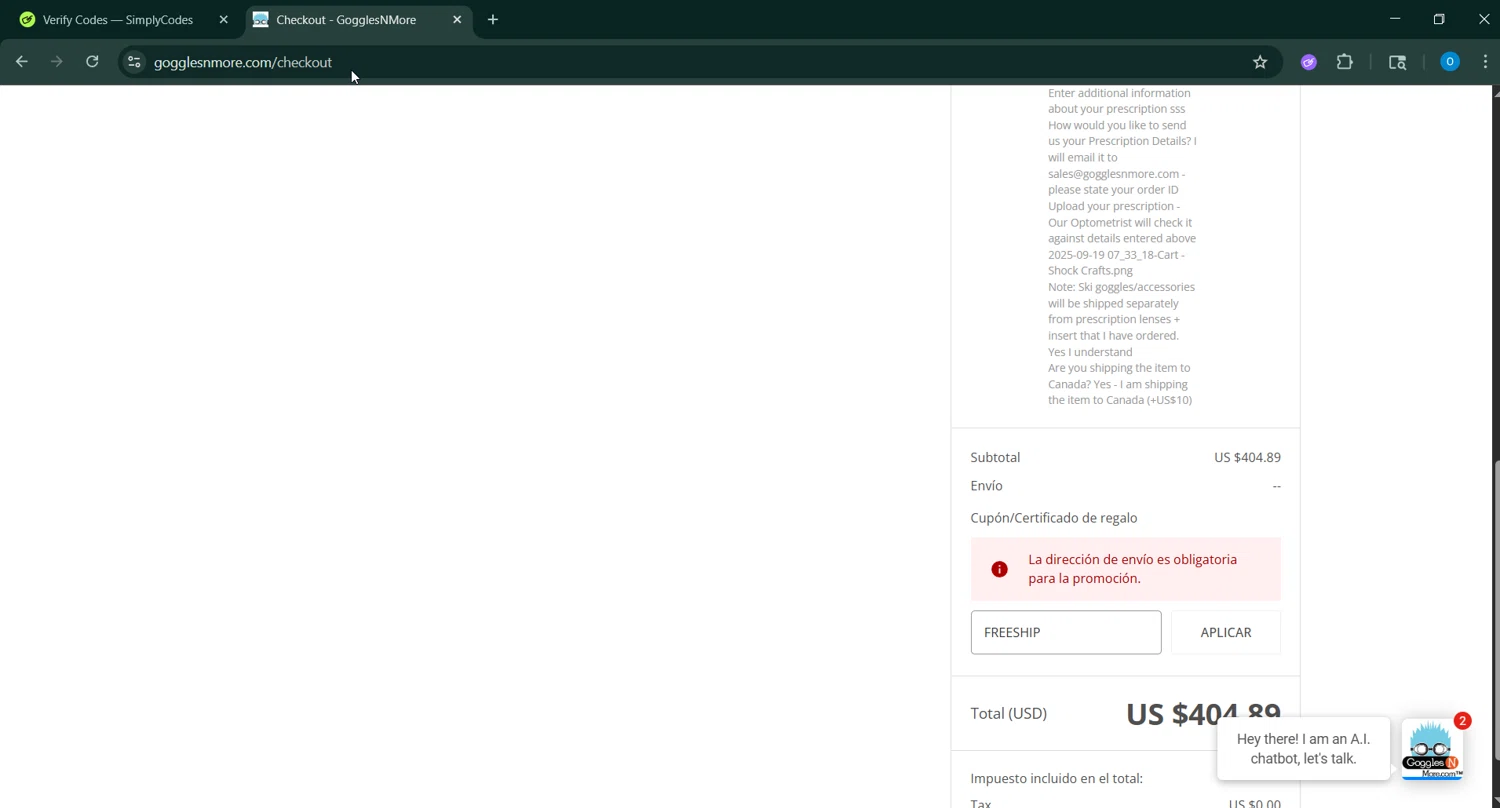Click the Impuesto incluido en el total text
Viewport: 1500px width, 808px height.
(x=1056, y=778)
